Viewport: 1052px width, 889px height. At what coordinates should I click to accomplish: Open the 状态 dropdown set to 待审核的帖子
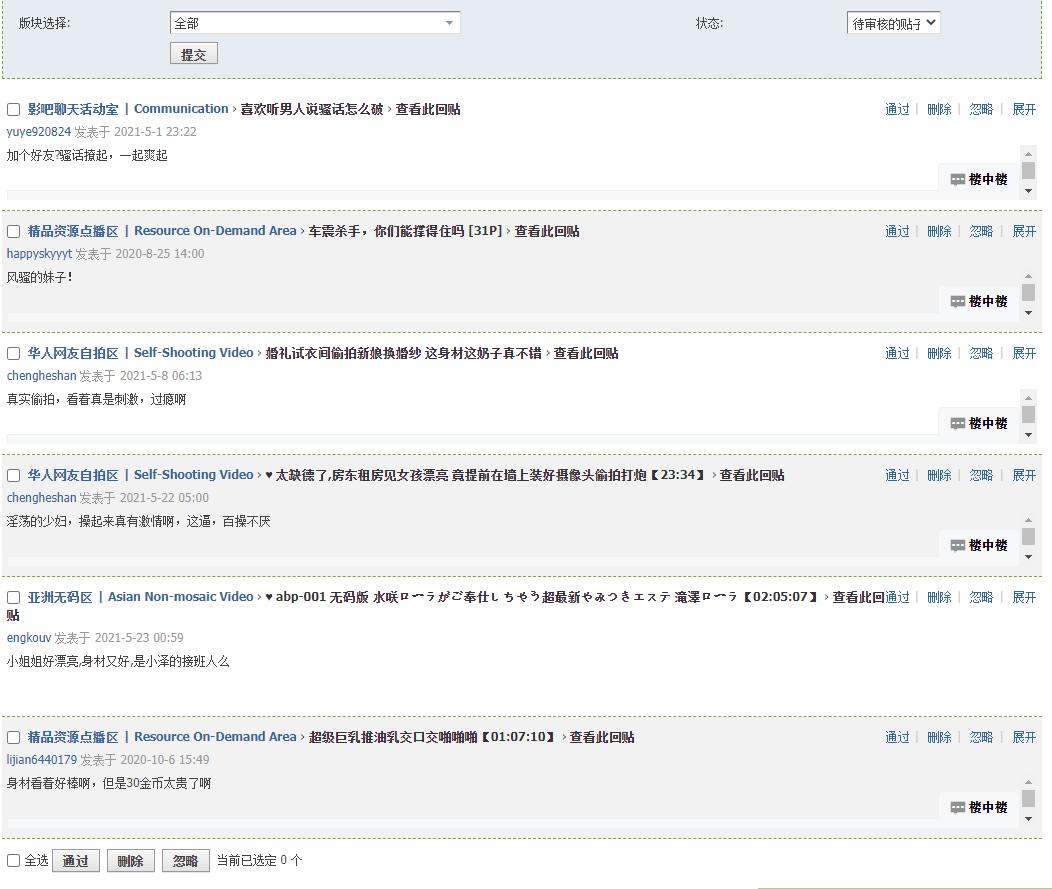[893, 23]
